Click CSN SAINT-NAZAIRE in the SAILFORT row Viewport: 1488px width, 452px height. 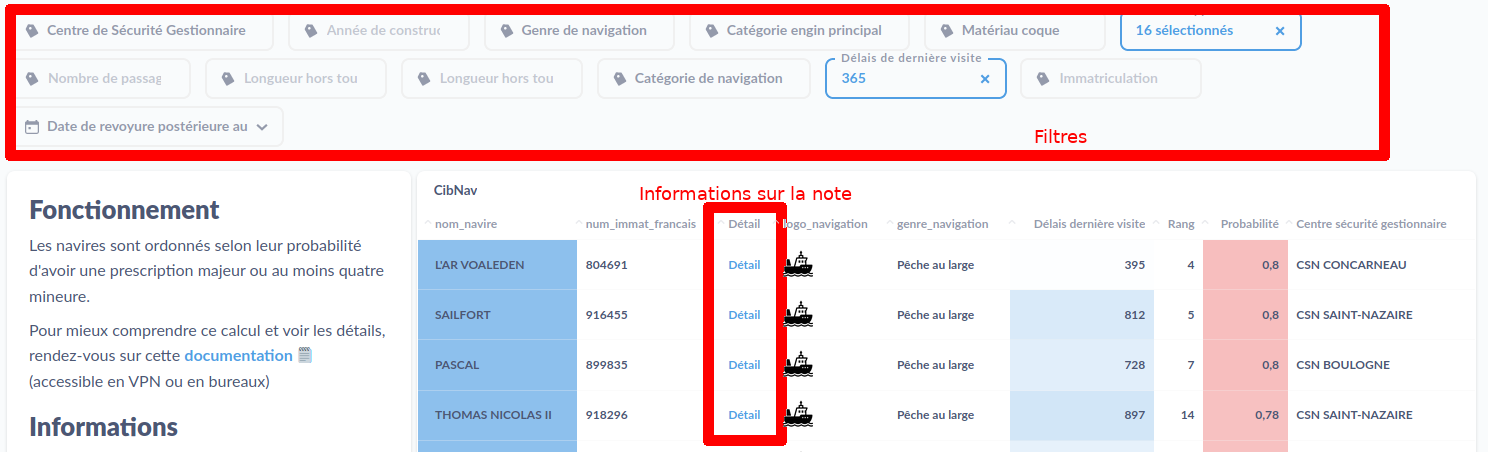[x=1354, y=315]
